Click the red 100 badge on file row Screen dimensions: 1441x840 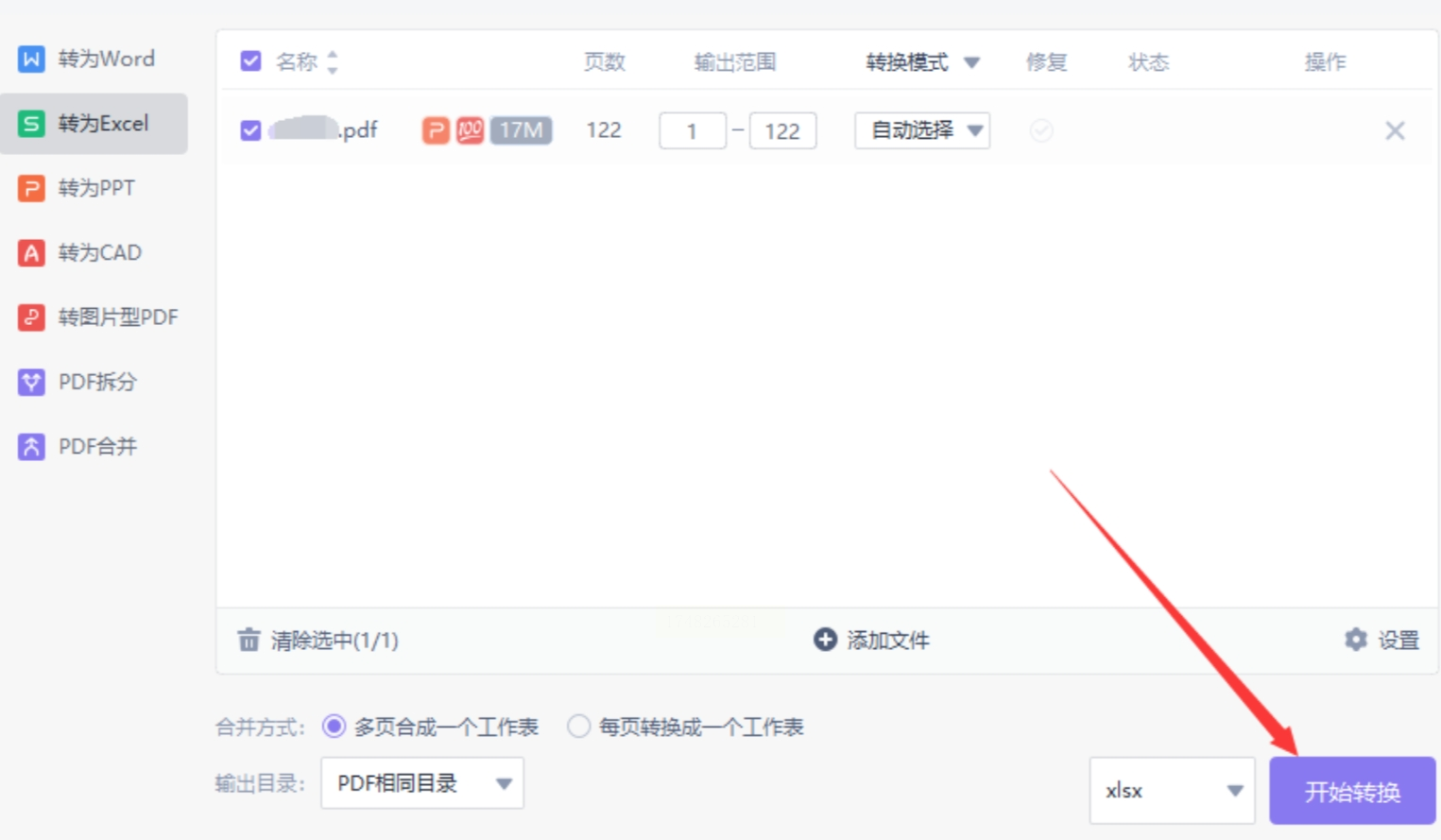(470, 130)
